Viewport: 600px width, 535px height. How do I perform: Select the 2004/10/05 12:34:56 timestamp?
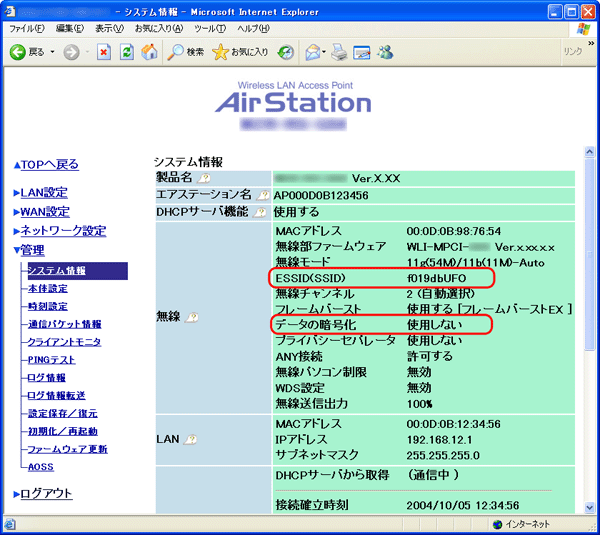463,506
